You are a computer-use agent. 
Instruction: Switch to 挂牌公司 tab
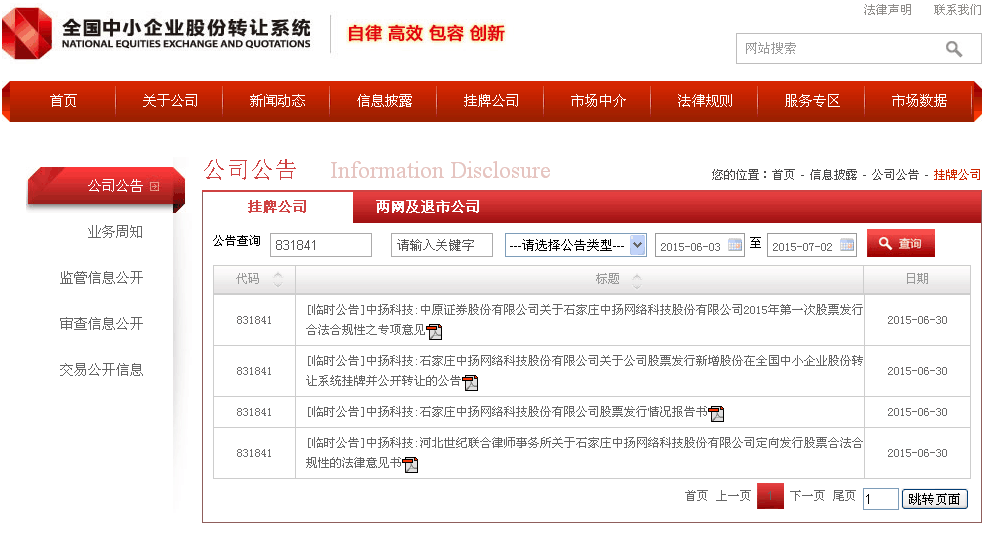278,207
